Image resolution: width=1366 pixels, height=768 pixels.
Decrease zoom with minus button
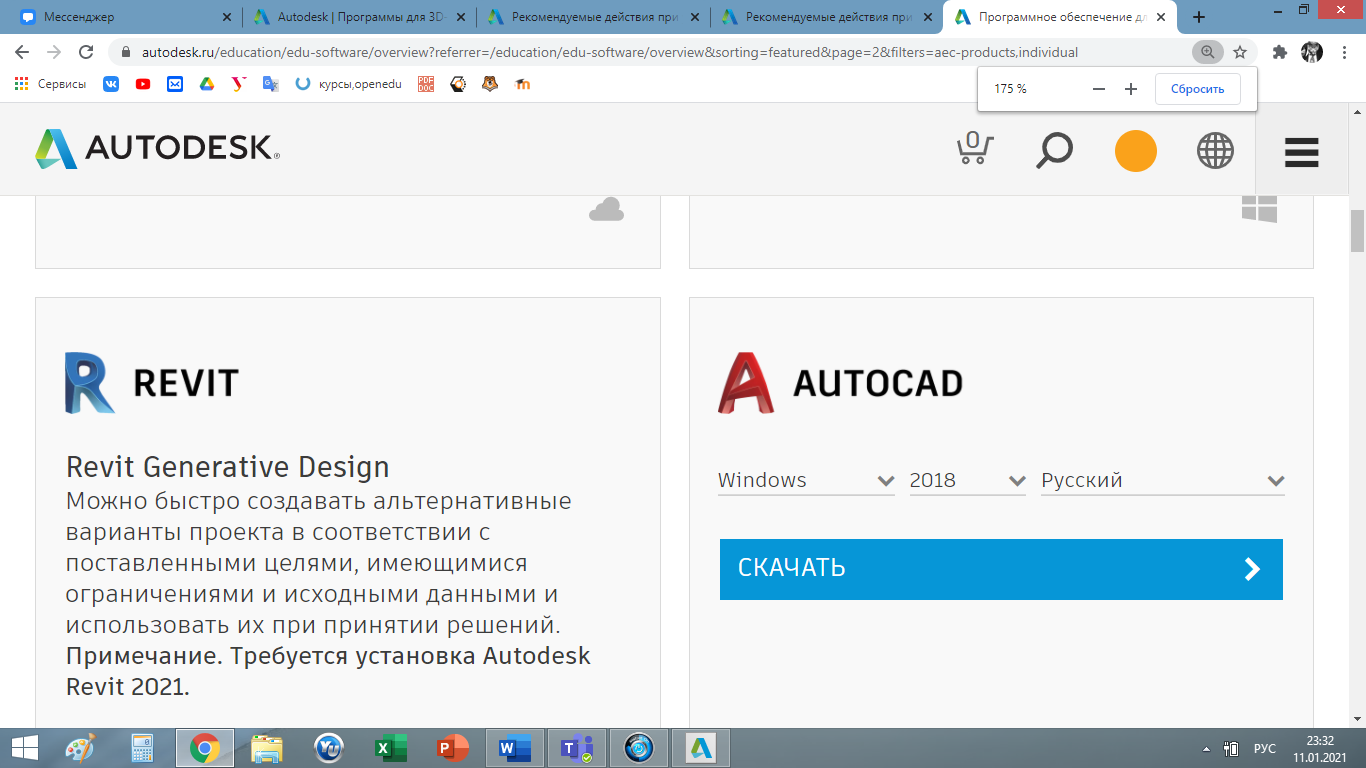click(x=1099, y=89)
